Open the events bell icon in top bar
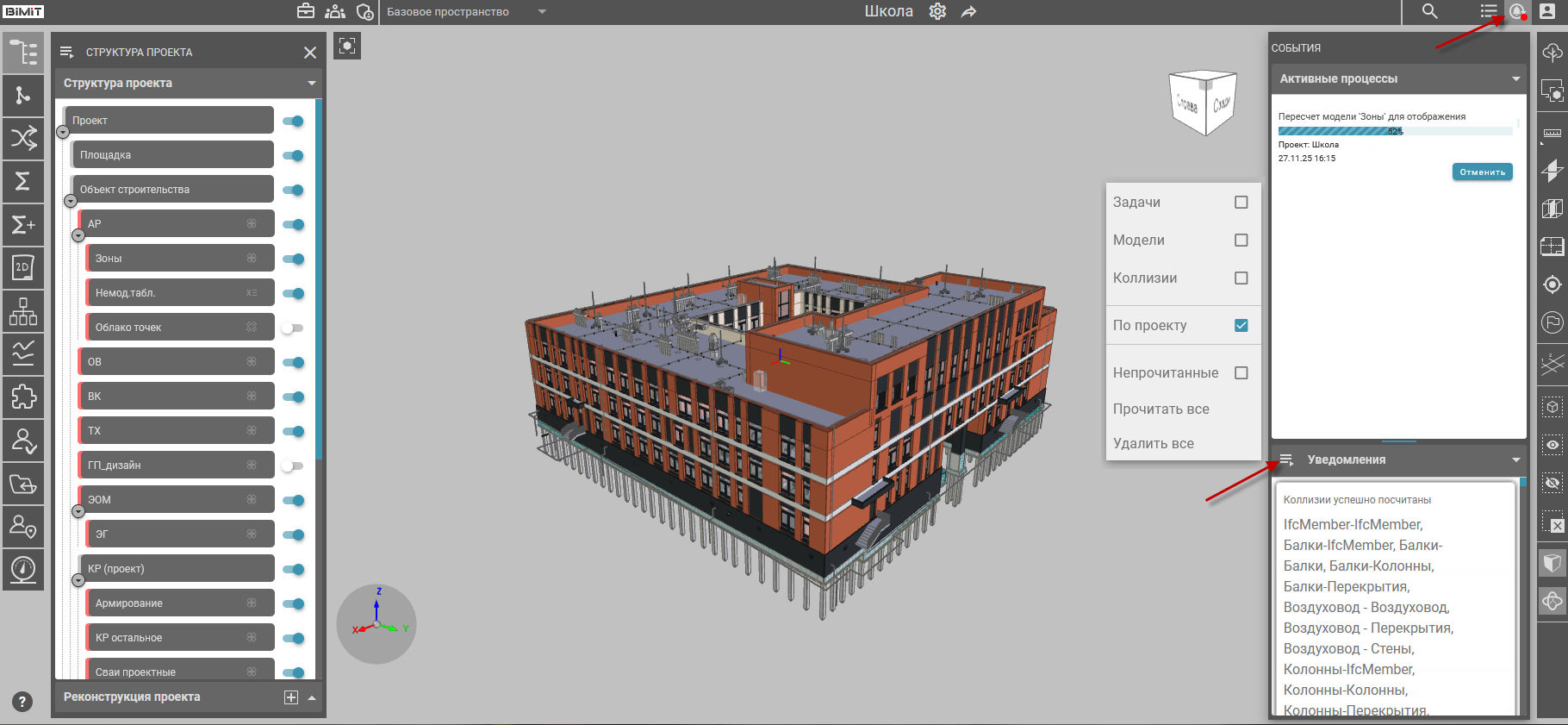Image resolution: width=1568 pixels, height=725 pixels. coord(1517,11)
